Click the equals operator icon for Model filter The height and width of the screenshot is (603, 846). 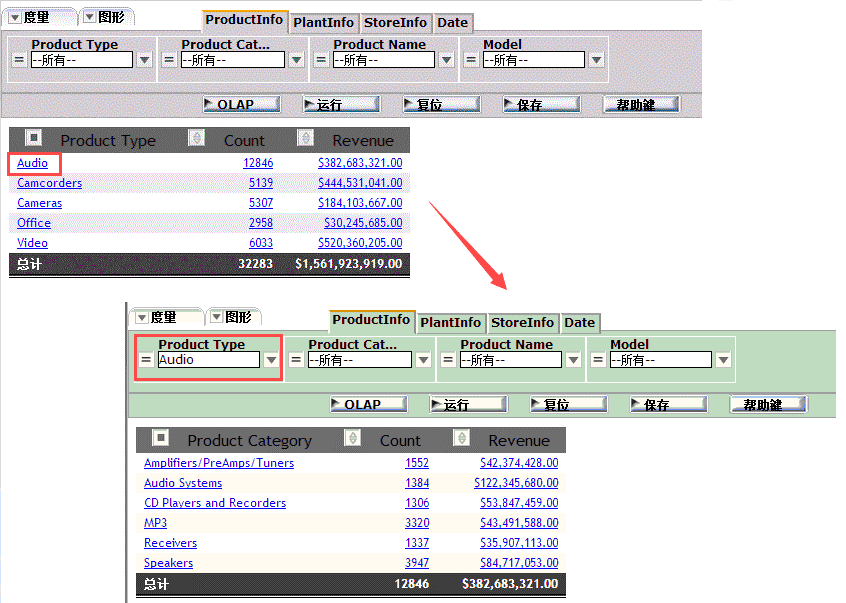470,59
